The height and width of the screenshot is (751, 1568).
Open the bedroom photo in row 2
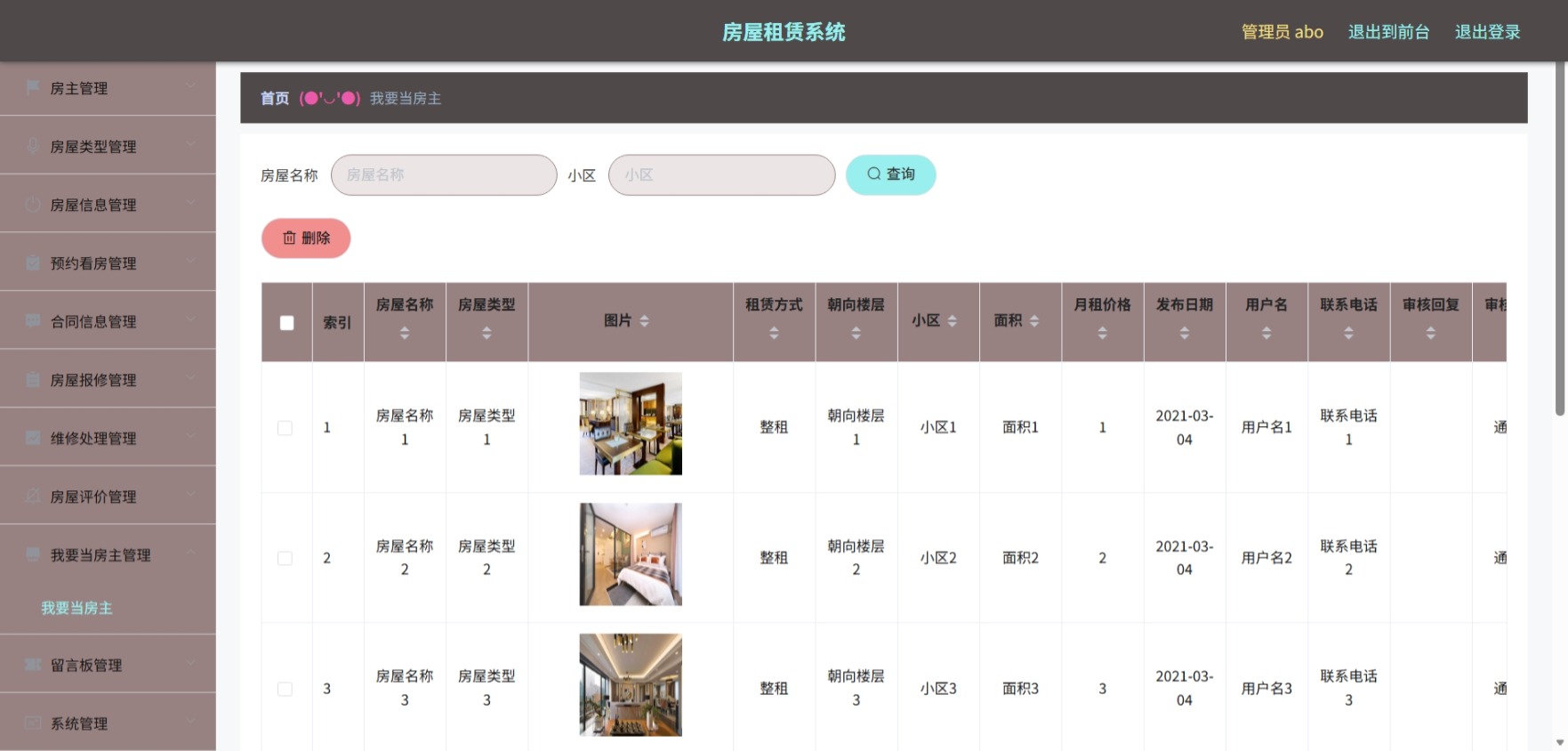pos(631,554)
